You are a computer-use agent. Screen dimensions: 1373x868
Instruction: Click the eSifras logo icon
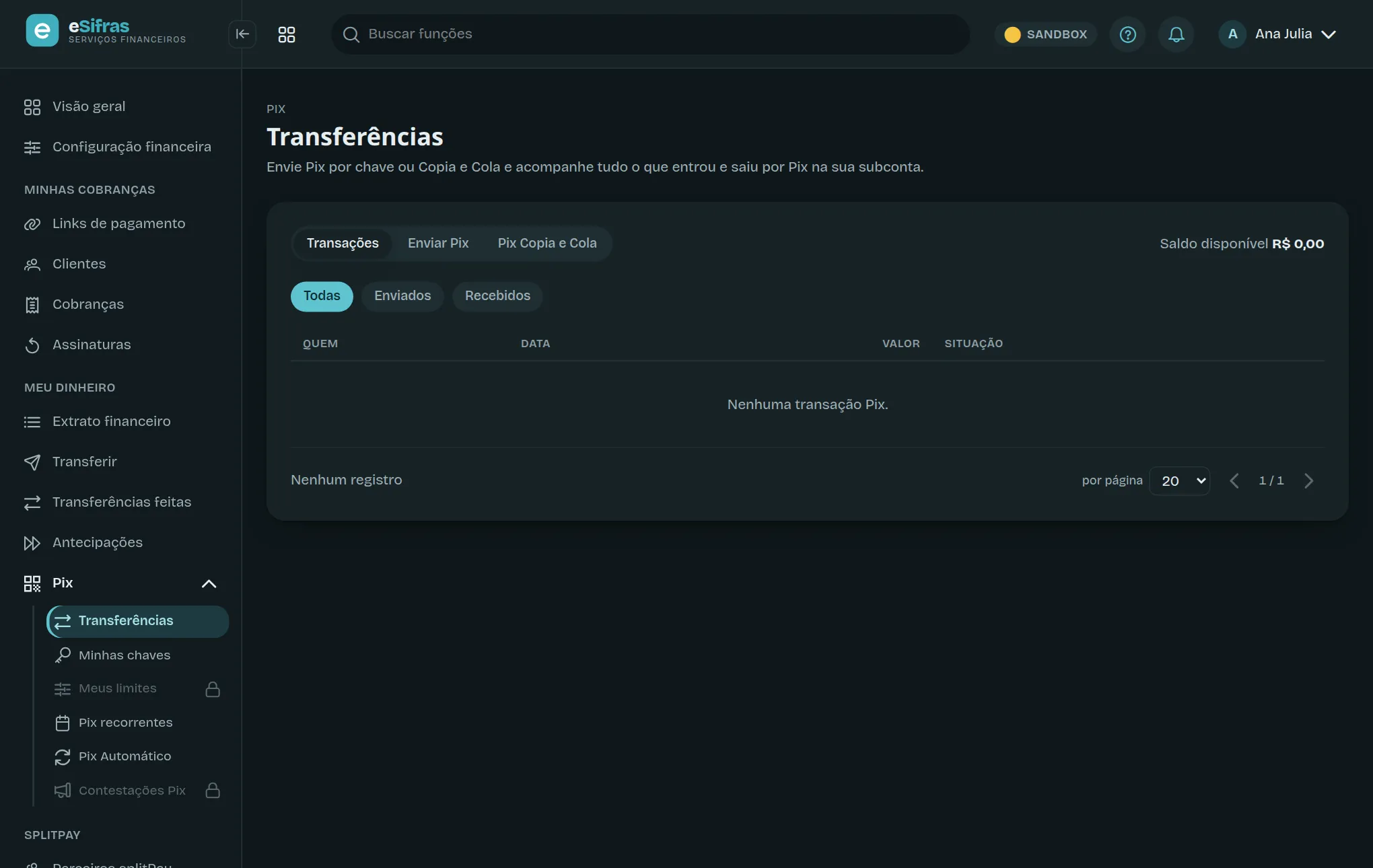pos(42,31)
